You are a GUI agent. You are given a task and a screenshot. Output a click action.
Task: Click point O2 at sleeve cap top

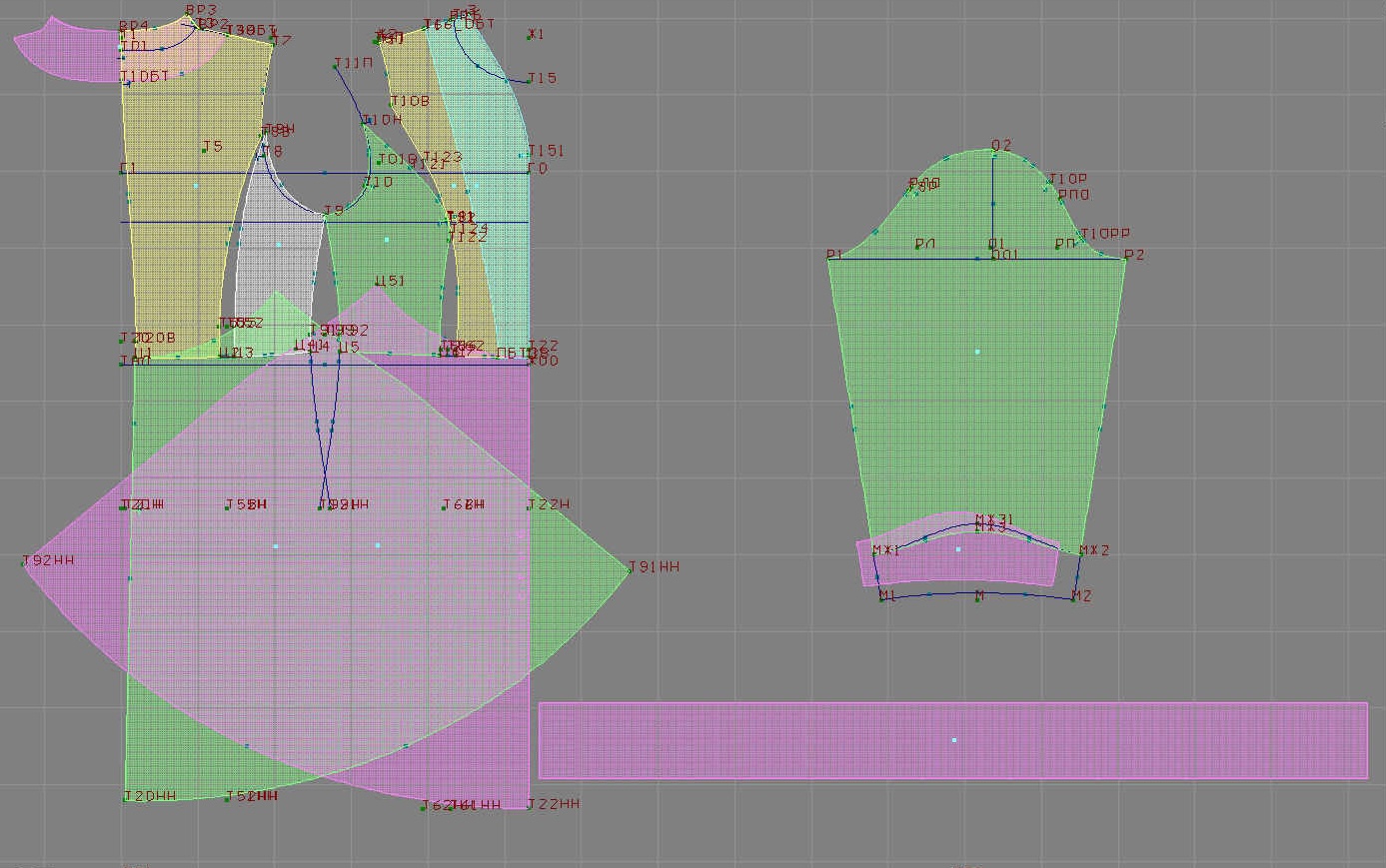[993, 155]
